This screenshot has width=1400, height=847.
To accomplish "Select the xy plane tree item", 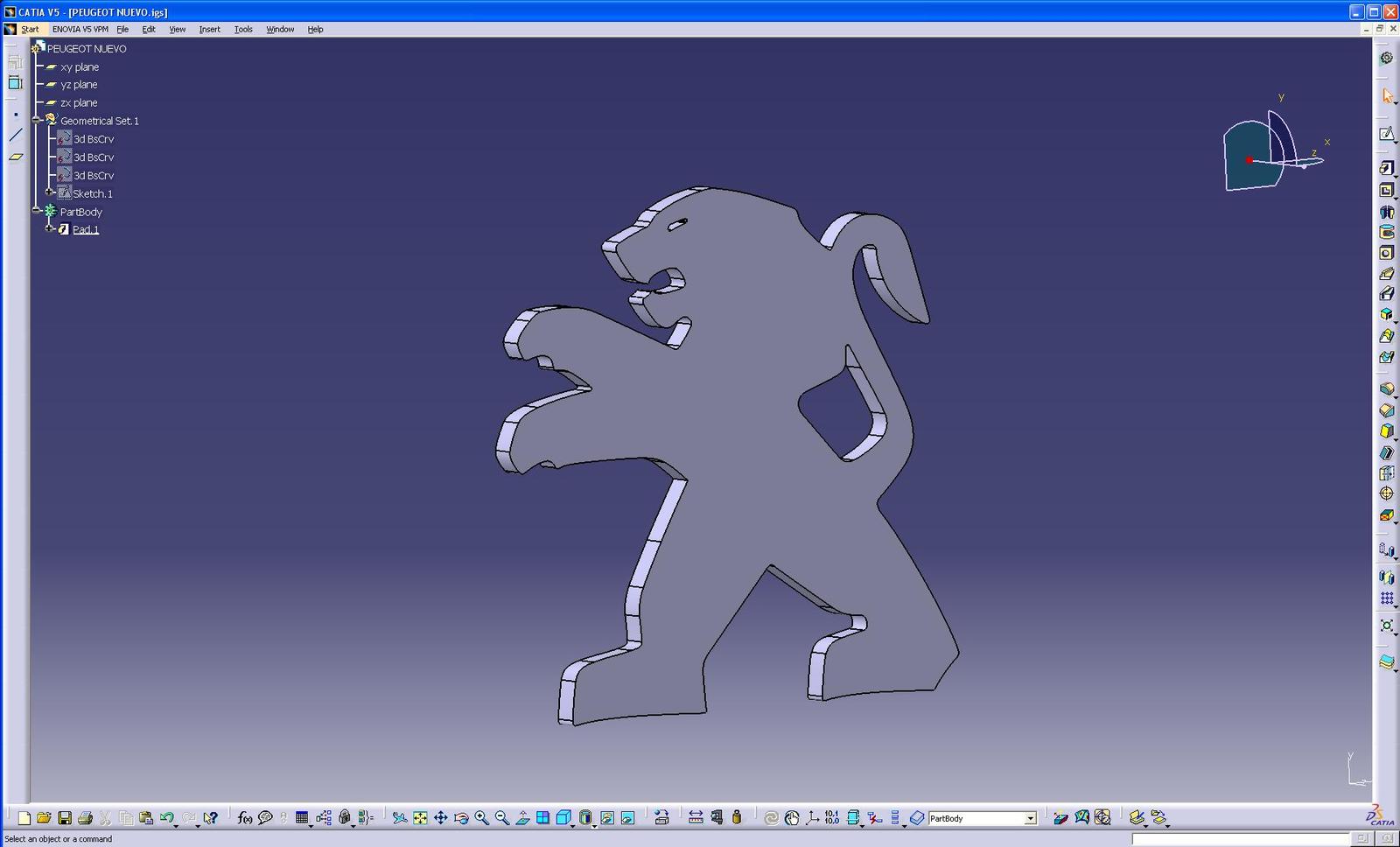I will pos(80,66).
